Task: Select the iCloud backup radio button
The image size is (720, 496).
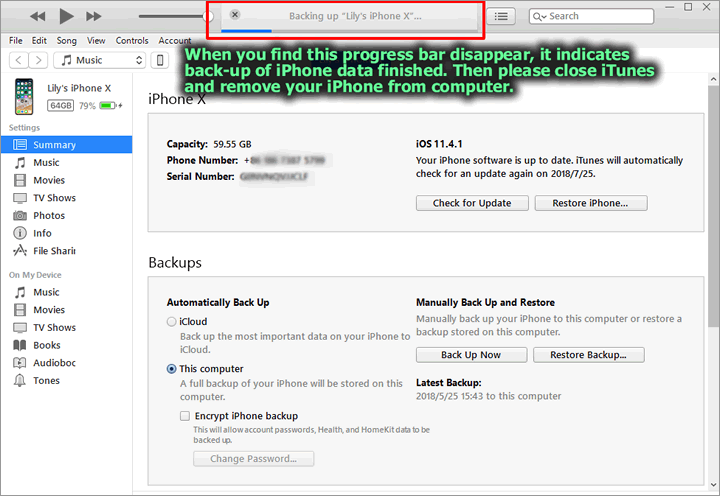Action: coord(171,322)
